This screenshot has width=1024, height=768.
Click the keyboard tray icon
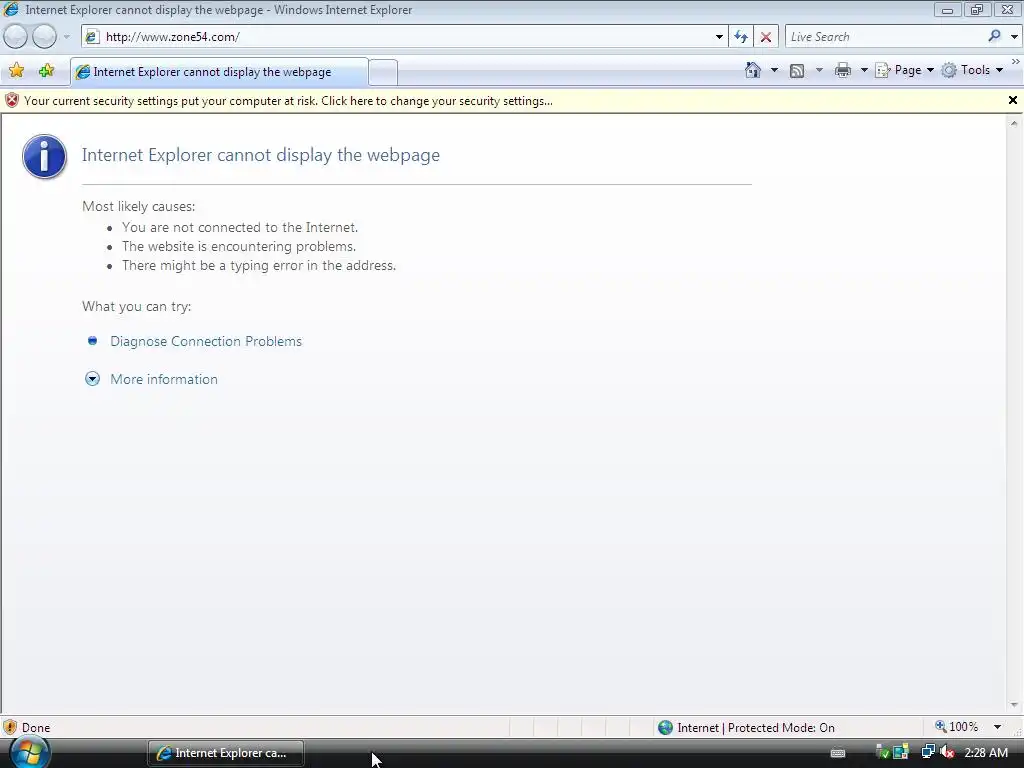click(838, 753)
